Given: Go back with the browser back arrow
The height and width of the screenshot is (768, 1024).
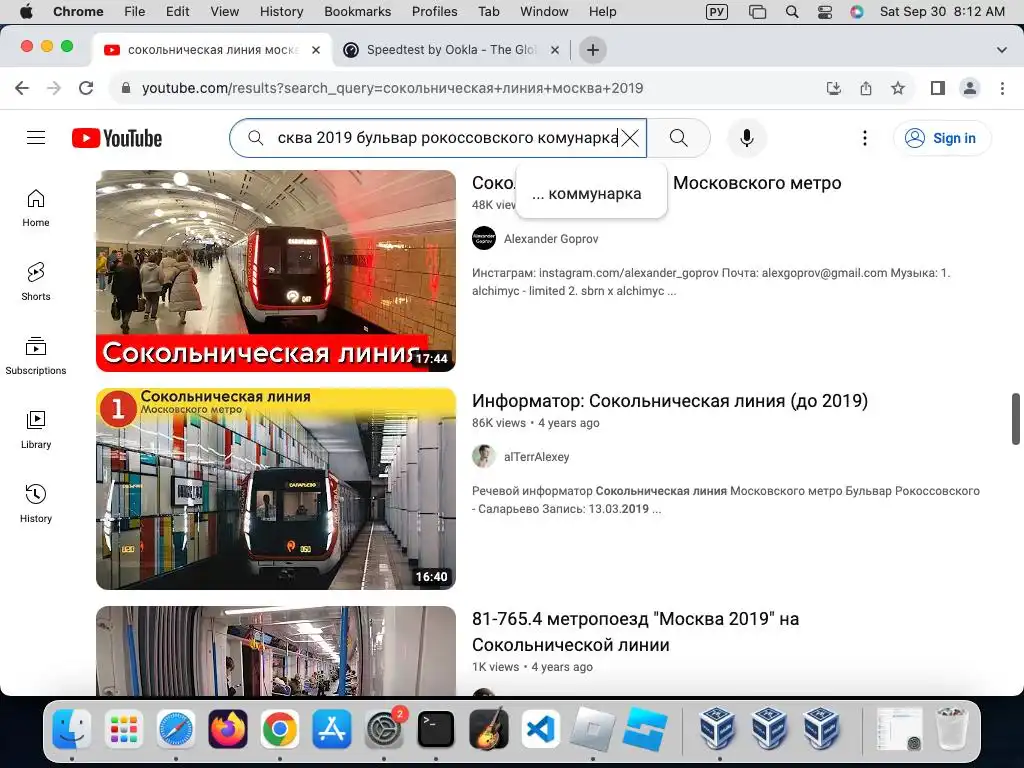Looking at the screenshot, I should point(22,88).
